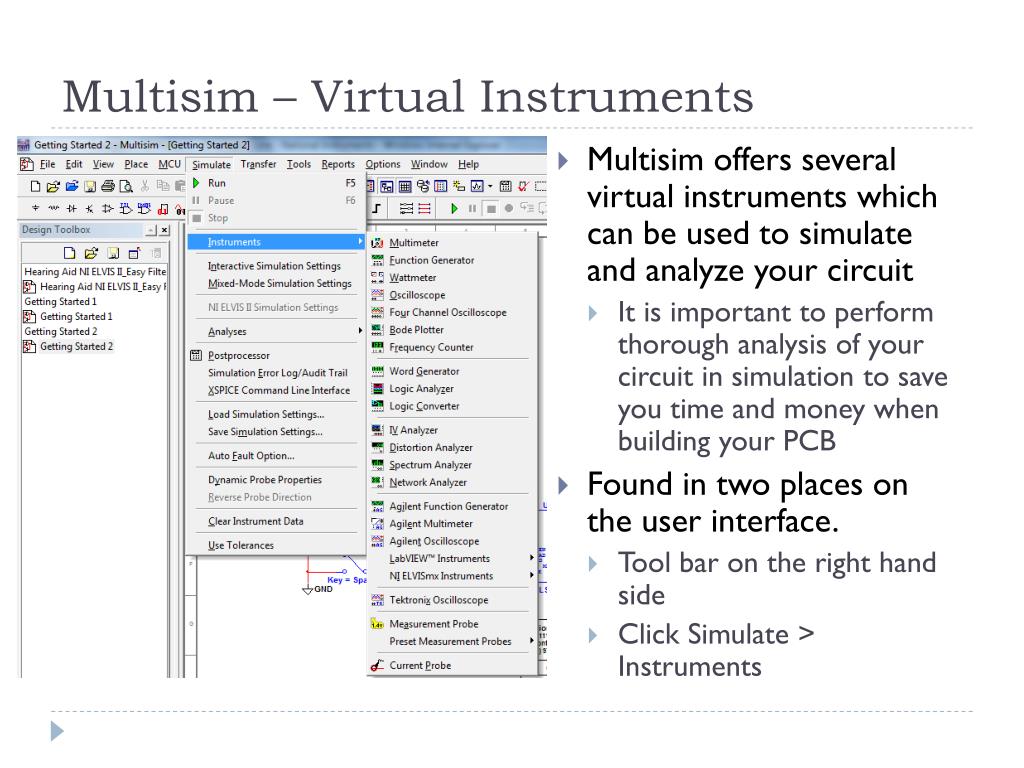The image size is (1024, 768).
Task: Expand LabVIEW Instruments submenu
Action: [452, 558]
